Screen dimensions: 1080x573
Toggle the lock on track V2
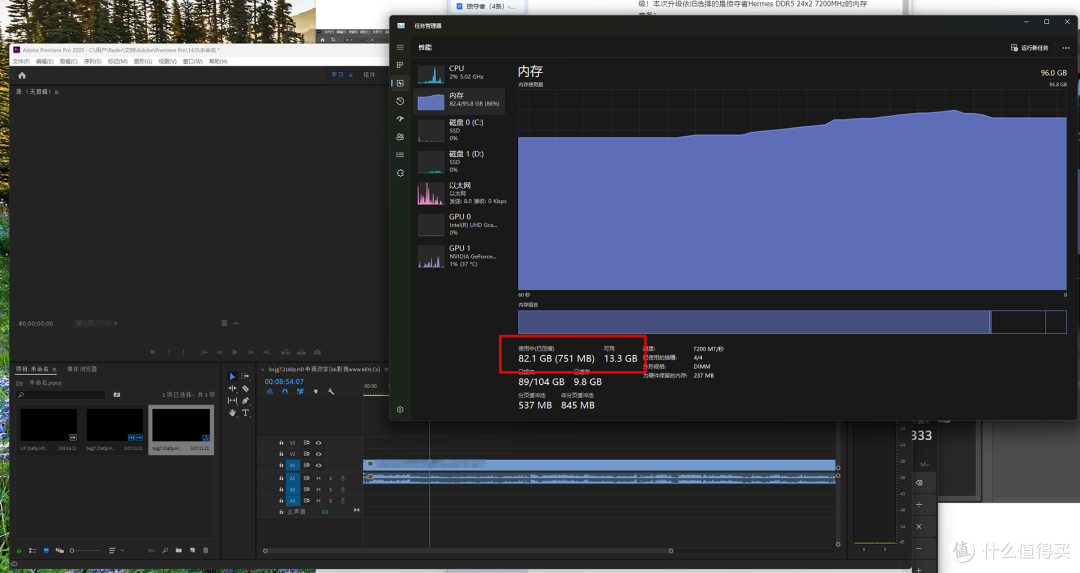point(281,454)
